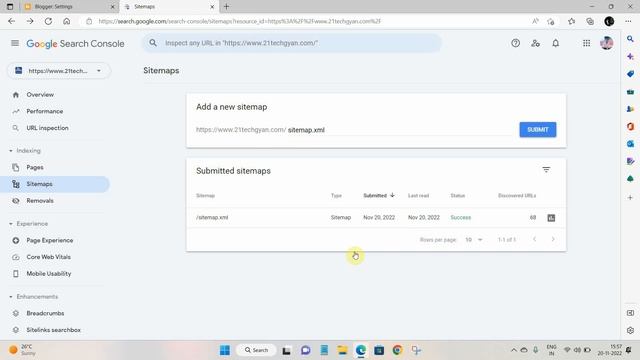
Task: Open the Pages report
Action: (x=35, y=167)
